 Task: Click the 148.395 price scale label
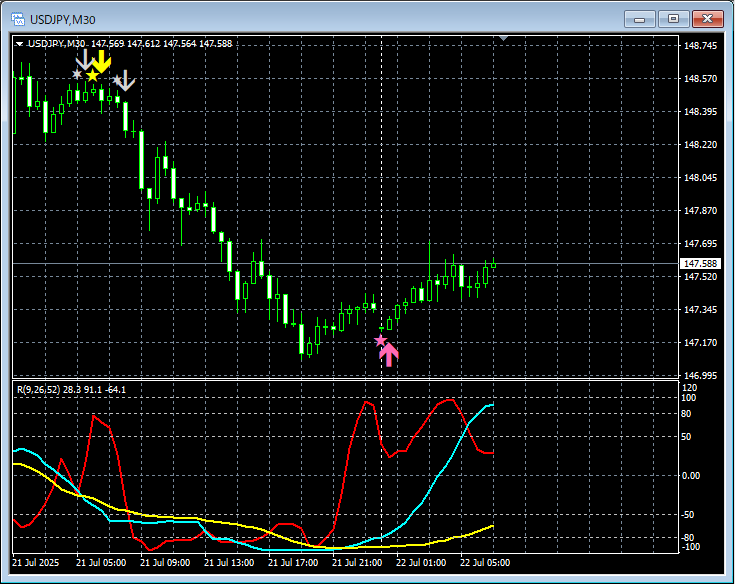(x=701, y=112)
